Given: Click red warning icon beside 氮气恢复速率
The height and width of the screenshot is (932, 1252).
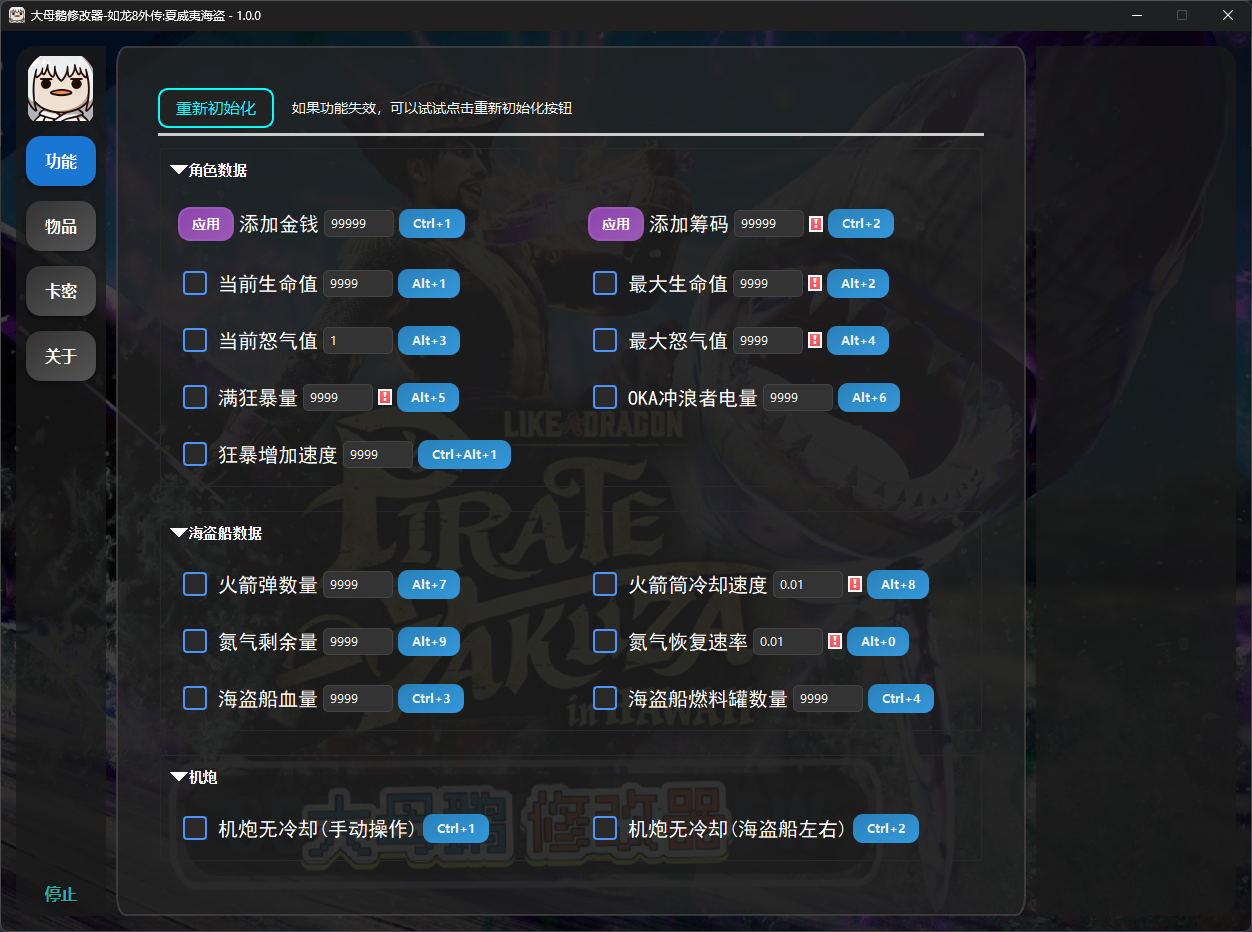Looking at the screenshot, I should [x=835, y=641].
